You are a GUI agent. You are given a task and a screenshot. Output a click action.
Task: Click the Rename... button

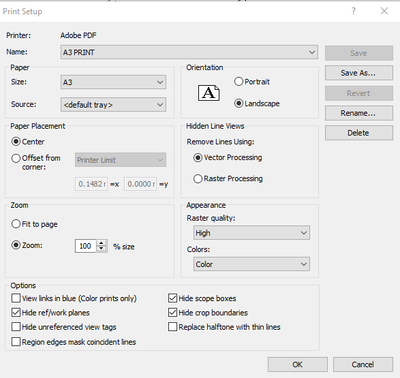click(359, 113)
